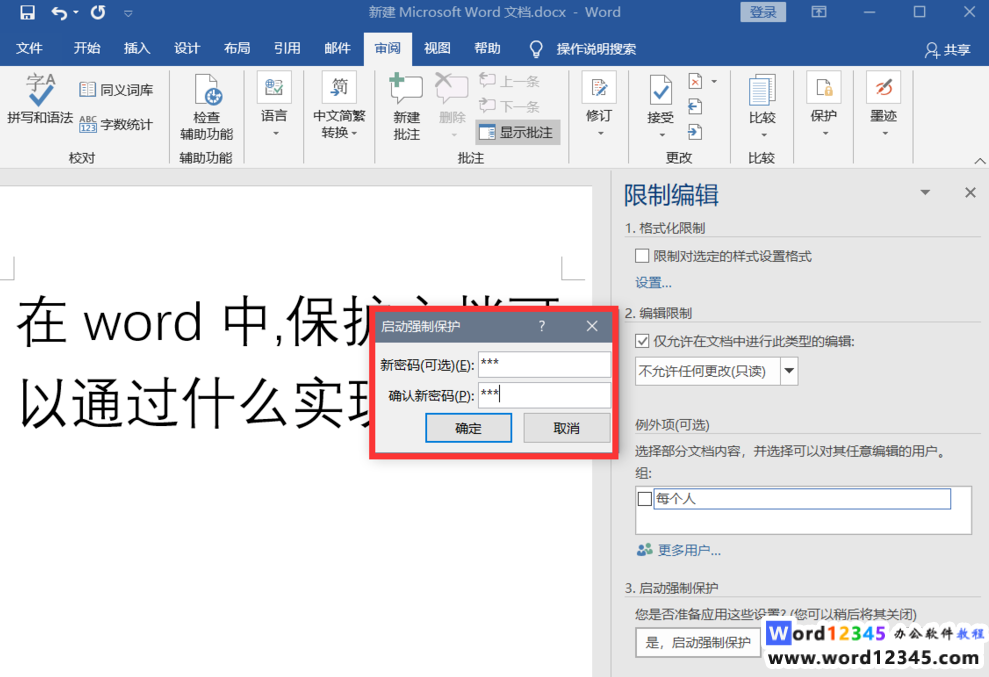Close the 启动强制保护 dialog

(x=592, y=326)
